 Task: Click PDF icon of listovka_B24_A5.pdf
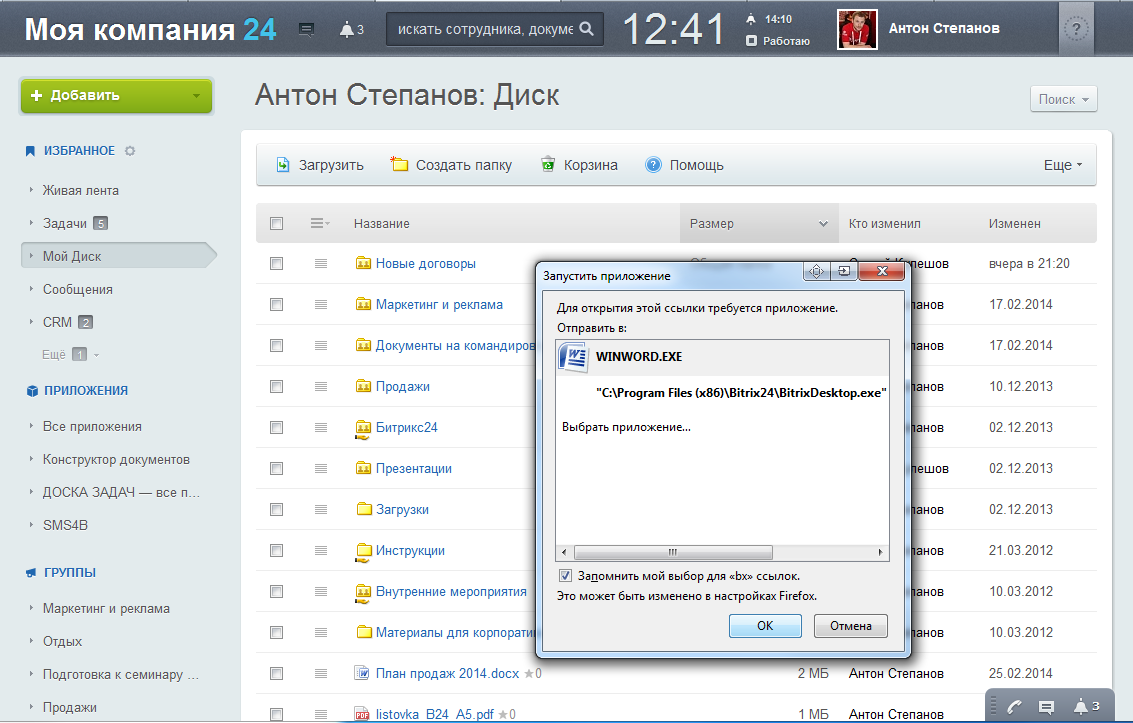point(362,714)
